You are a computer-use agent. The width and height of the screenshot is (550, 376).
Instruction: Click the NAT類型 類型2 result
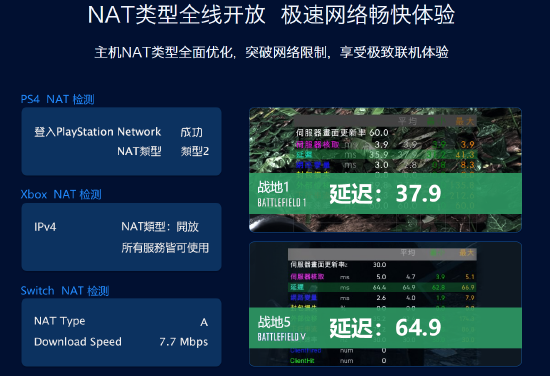point(163,151)
